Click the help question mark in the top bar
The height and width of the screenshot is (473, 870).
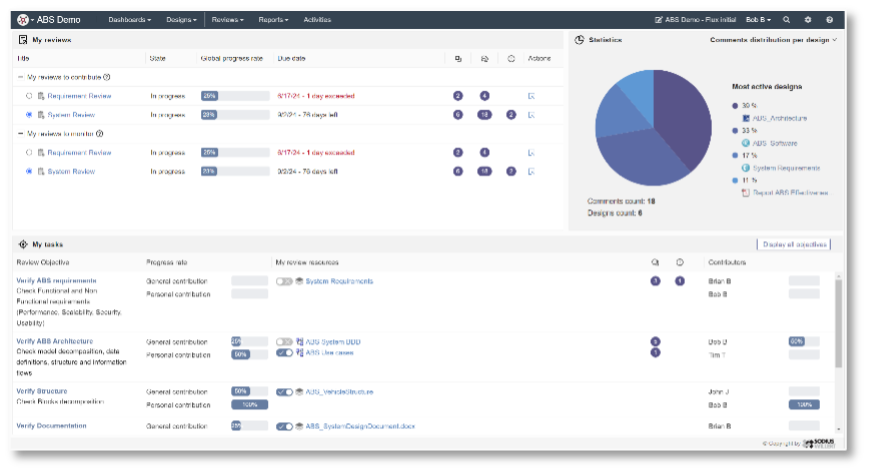829,19
